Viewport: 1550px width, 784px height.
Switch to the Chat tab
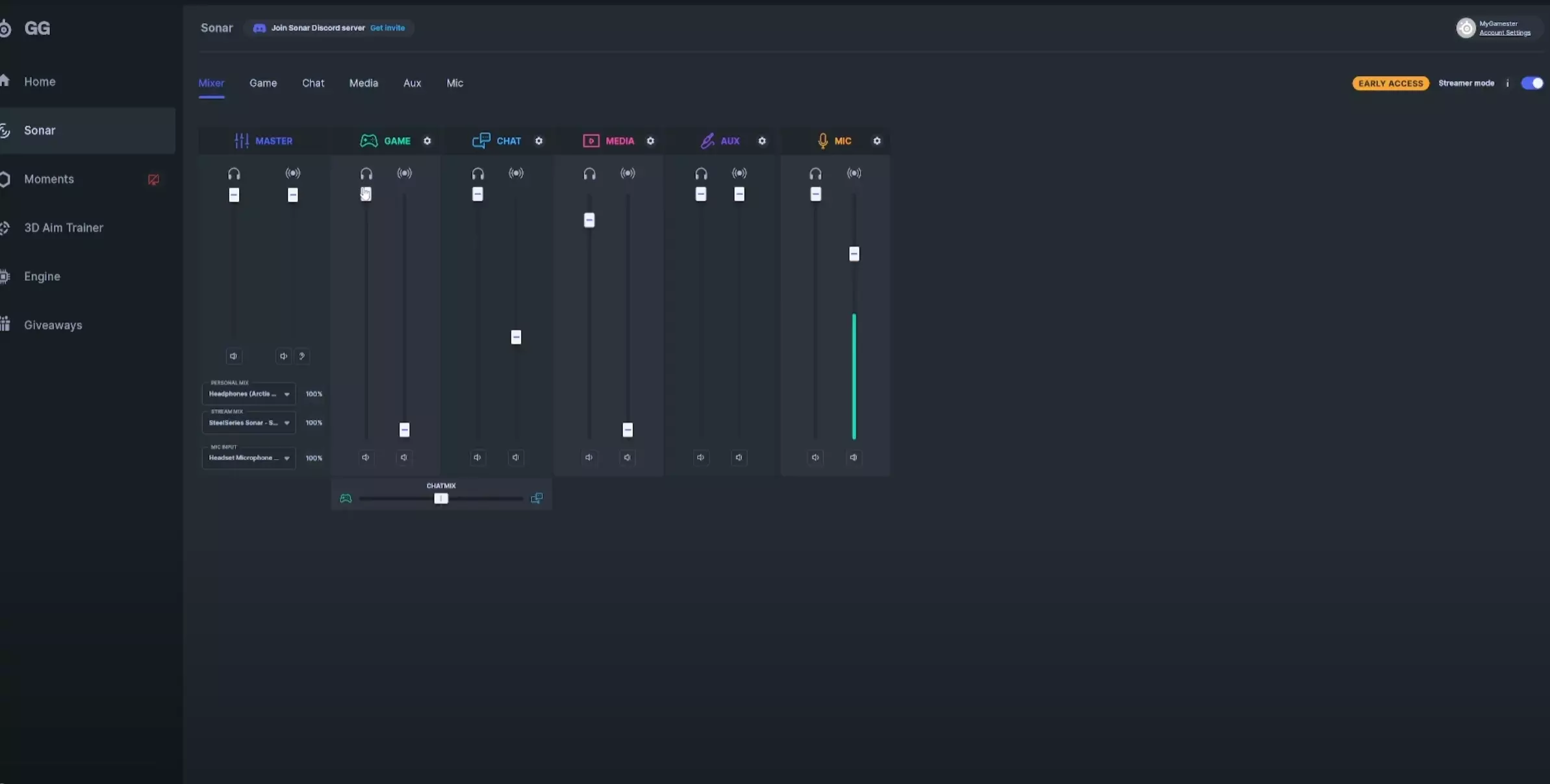pyautogui.click(x=313, y=83)
